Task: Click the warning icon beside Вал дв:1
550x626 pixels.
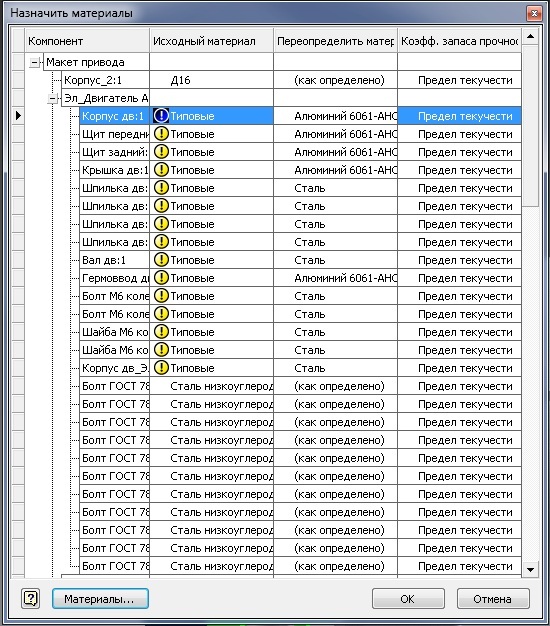Action: click(161, 260)
